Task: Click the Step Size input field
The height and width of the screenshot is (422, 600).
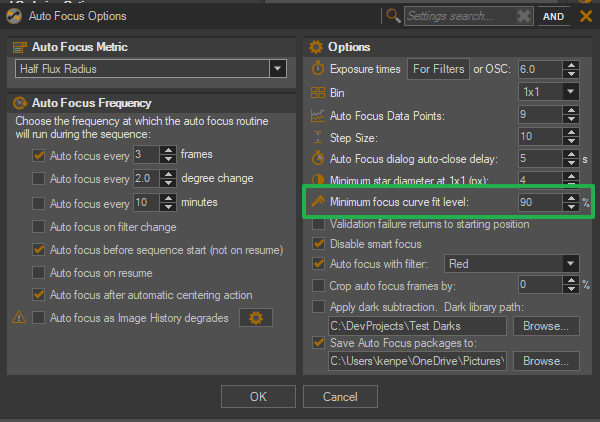Action: pos(538,136)
